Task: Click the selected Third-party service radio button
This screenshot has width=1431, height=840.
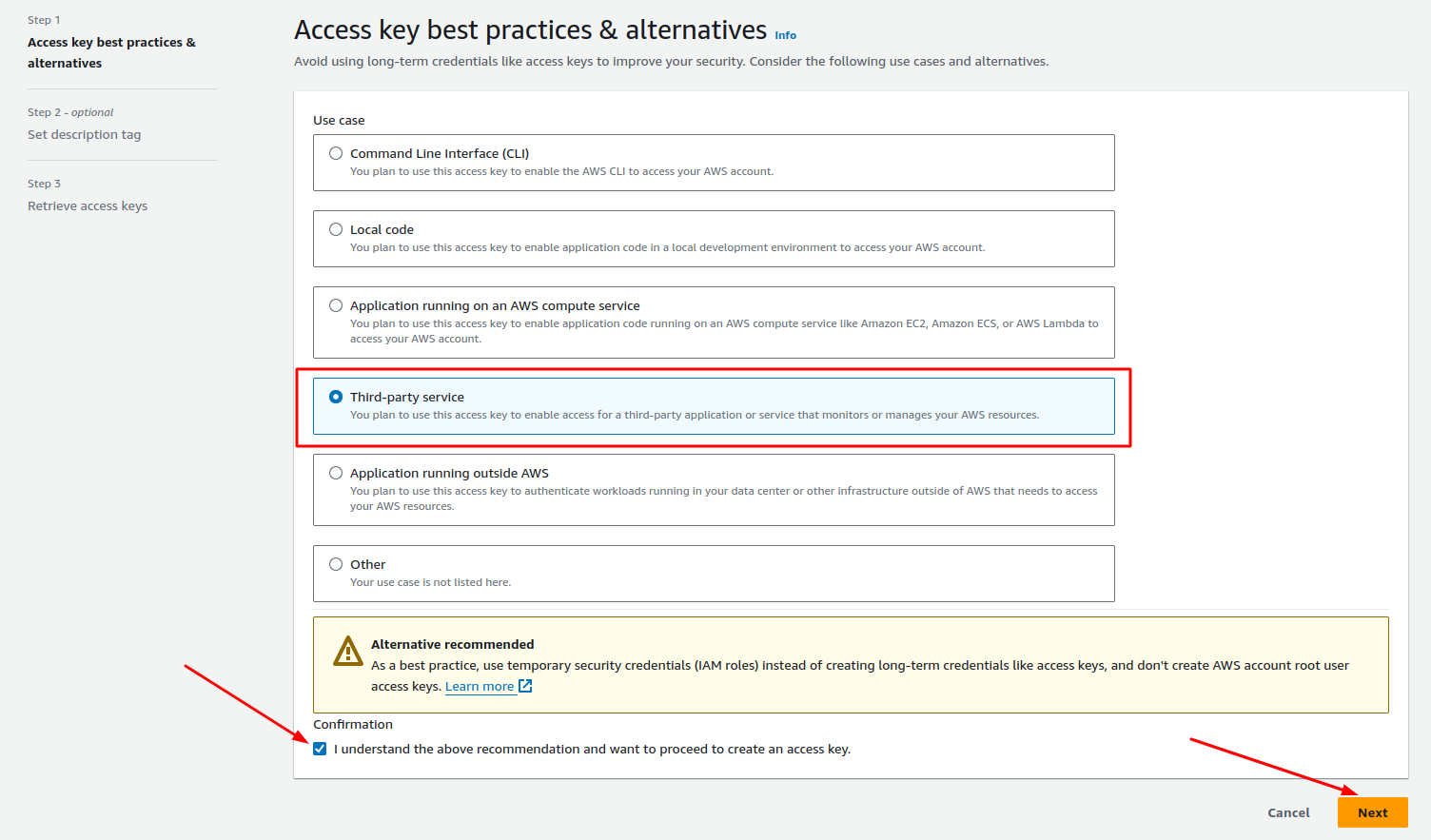Action: coord(335,397)
